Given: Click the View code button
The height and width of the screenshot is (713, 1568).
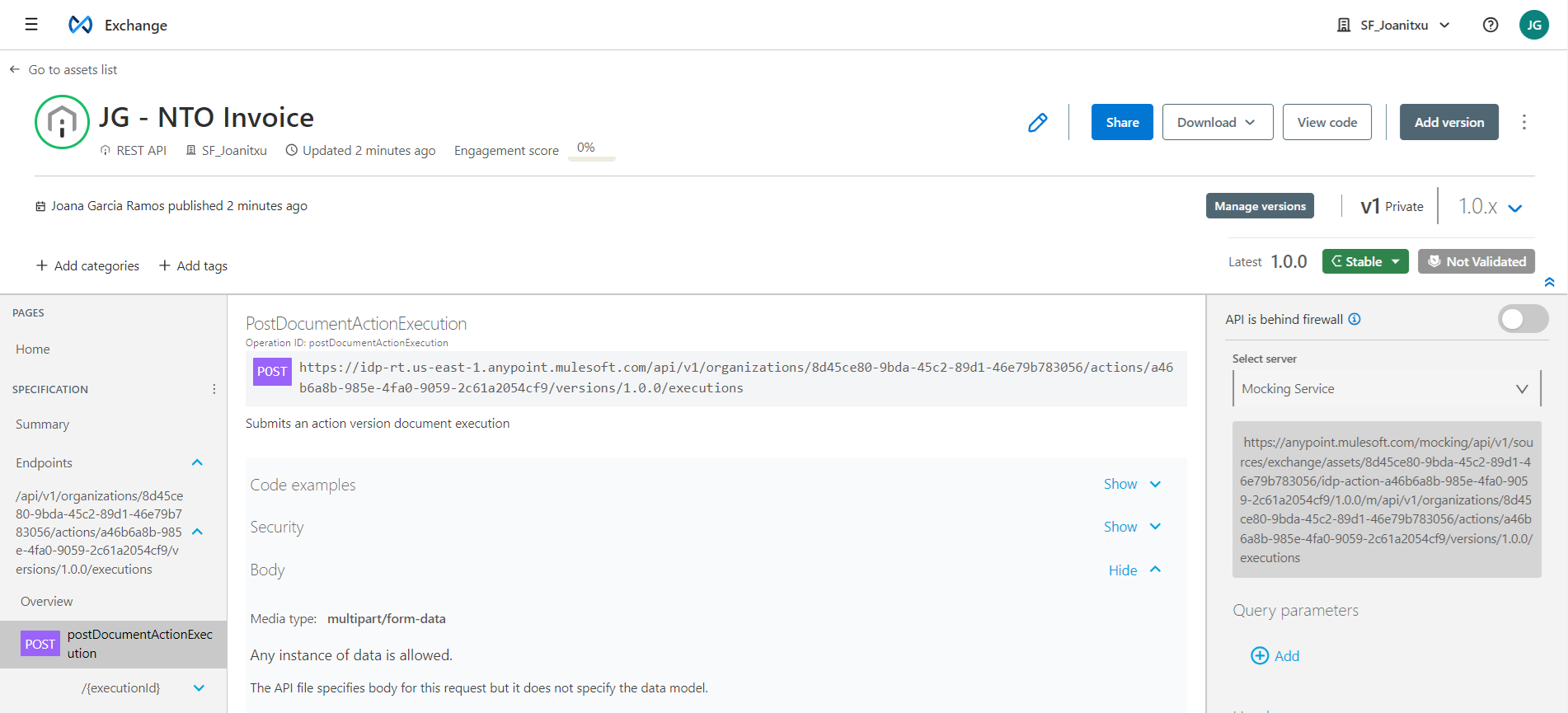Looking at the screenshot, I should 1327,122.
